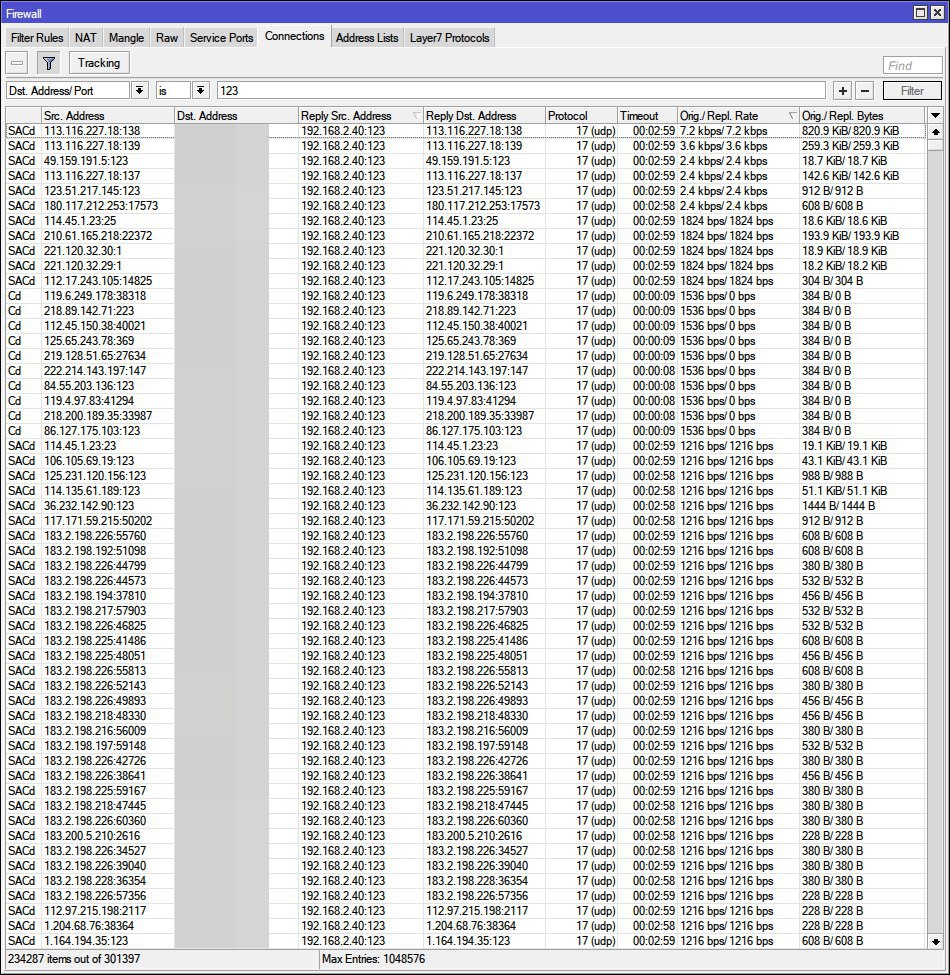Add a filter condition with plus icon
Image resolution: width=950 pixels, height=975 pixels.
[843, 90]
